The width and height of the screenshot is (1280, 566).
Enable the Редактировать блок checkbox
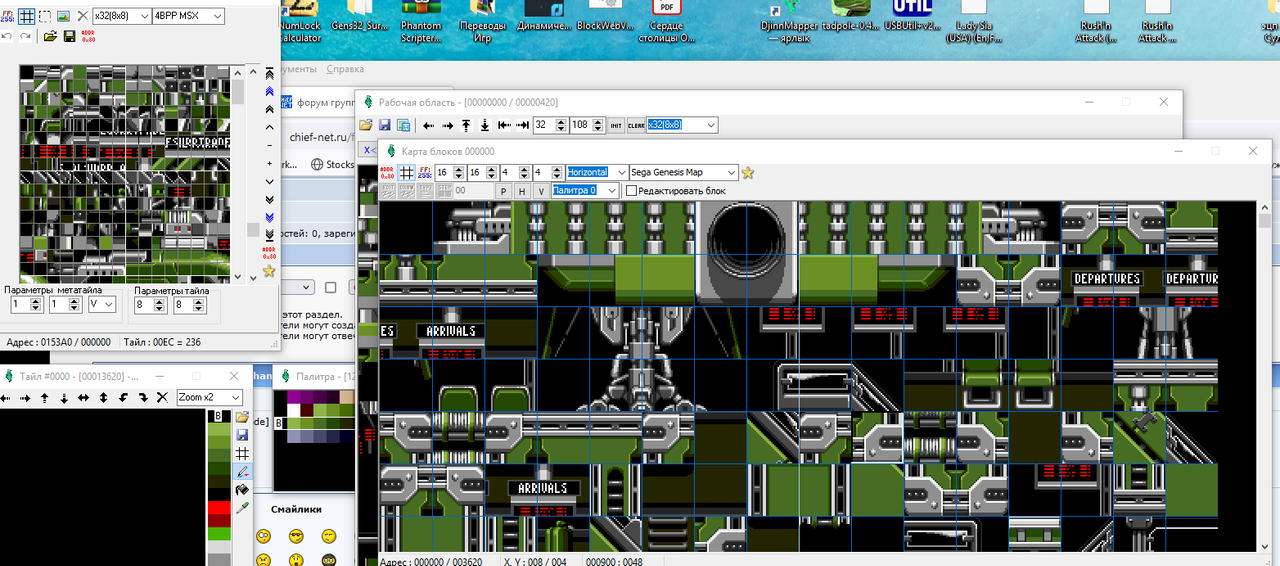click(x=631, y=190)
